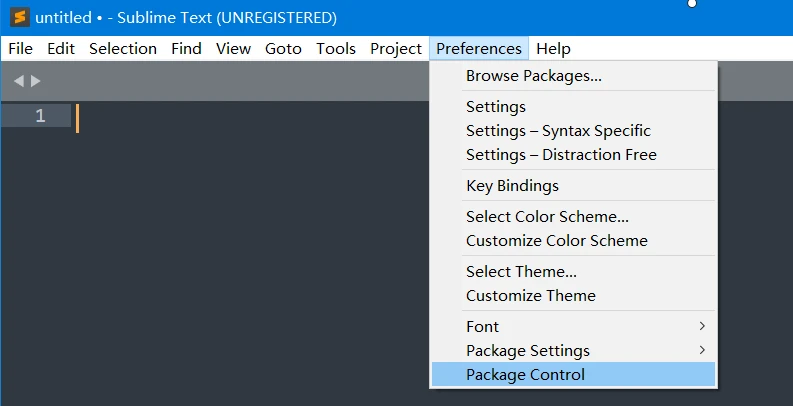
Task: Click the Sublime Text logo icon
Action: 19,17
